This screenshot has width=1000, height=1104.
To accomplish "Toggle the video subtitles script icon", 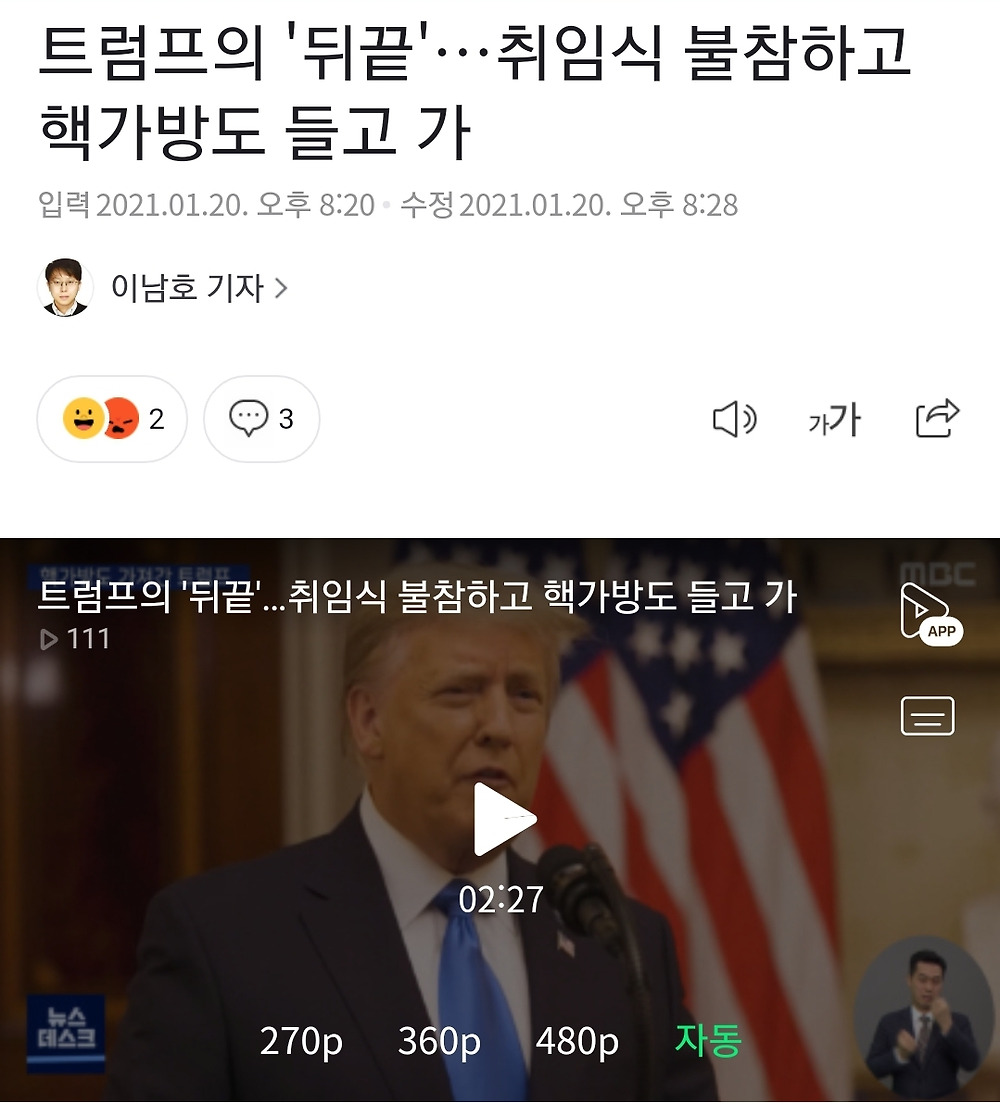I will click(927, 716).
